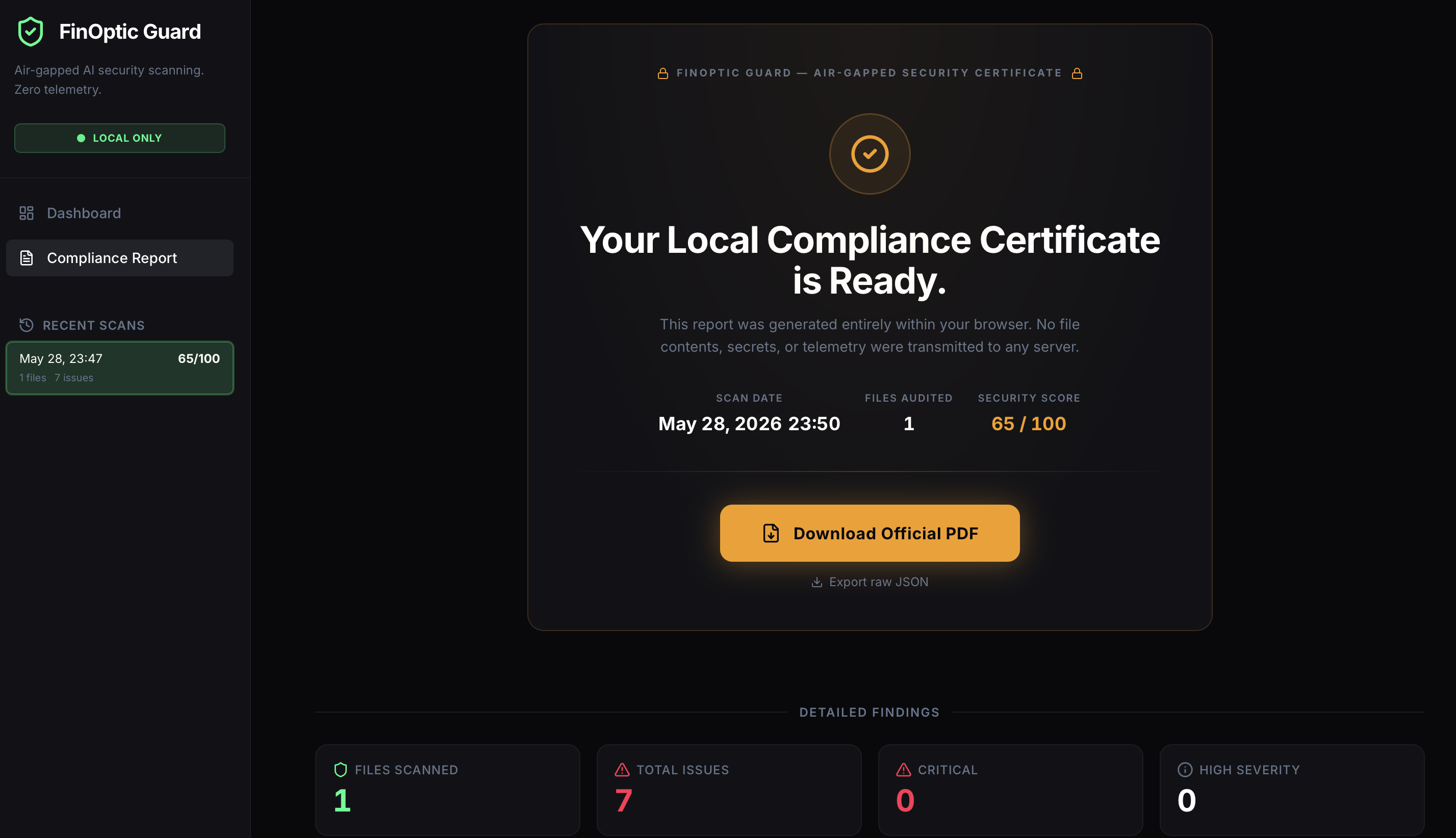Click the RECENT SCANS heading
Screen dimensions: 1456x838
pos(94,326)
